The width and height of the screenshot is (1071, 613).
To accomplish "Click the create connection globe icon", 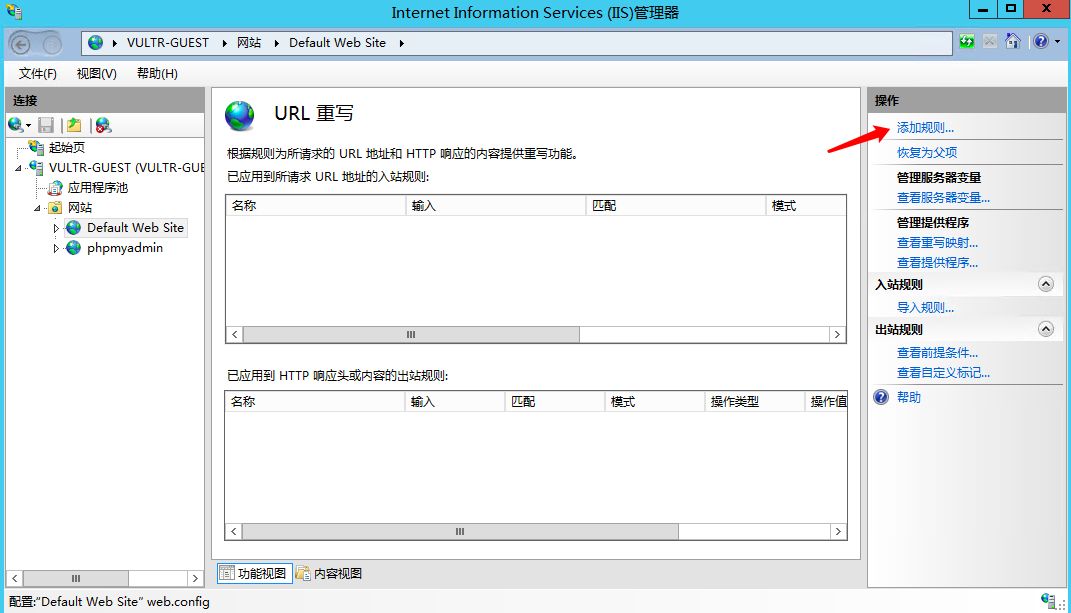I will pos(15,124).
